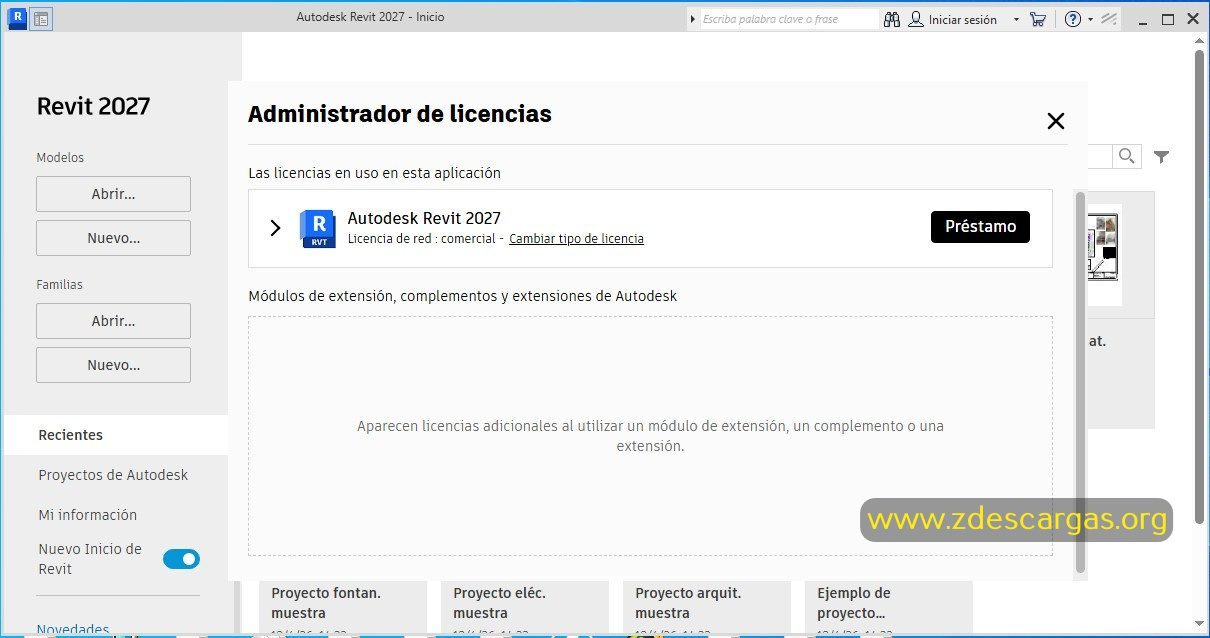
Task: Click the license dialog vertical scrollbar
Action: pos(1080,383)
